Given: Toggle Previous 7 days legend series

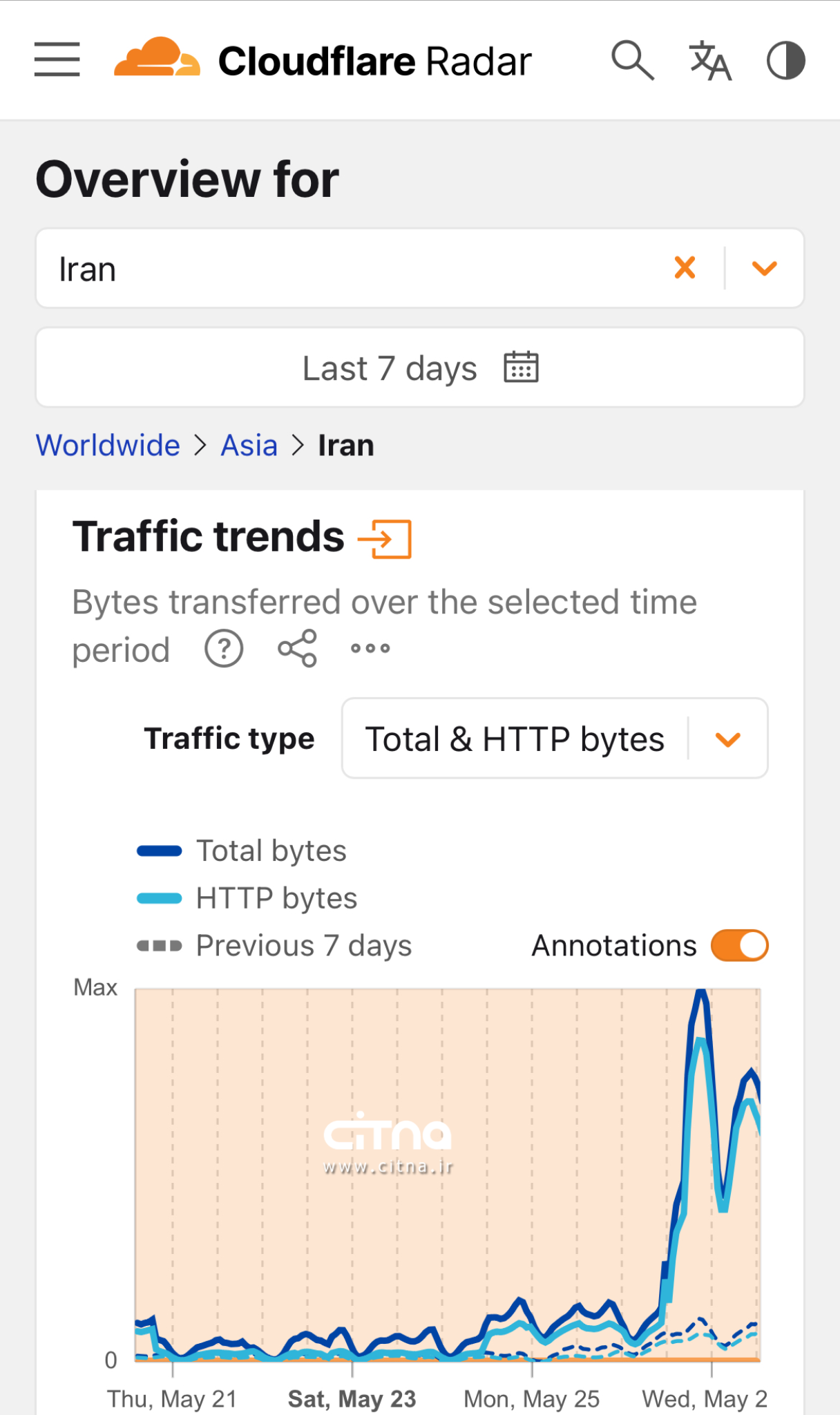Looking at the screenshot, I should (x=274, y=946).
